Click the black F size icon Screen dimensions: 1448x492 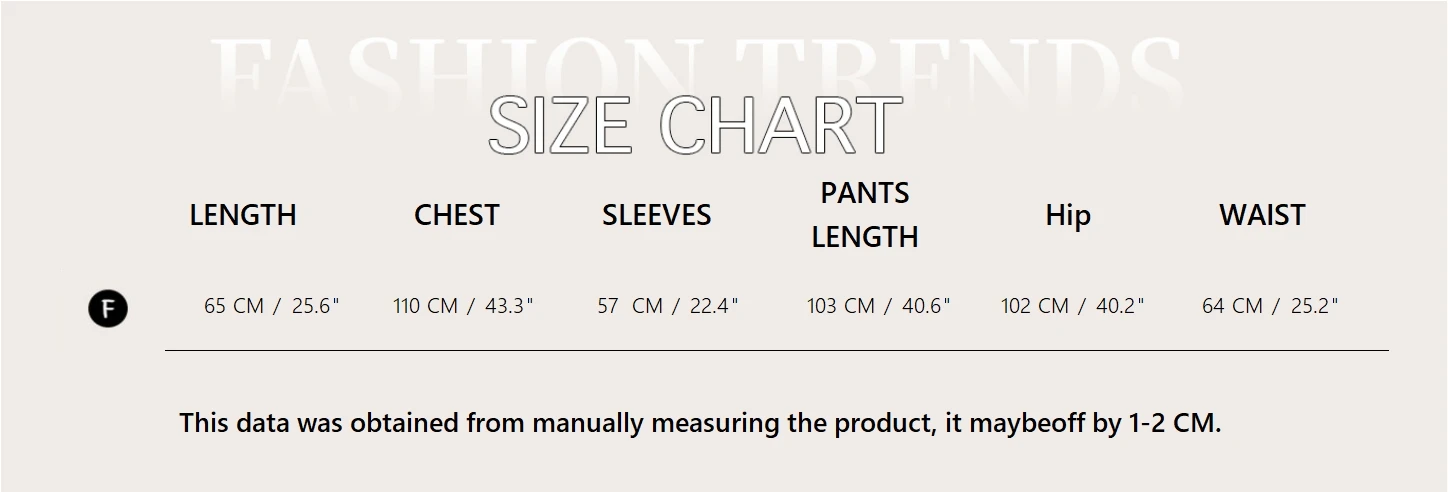pos(108,308)
